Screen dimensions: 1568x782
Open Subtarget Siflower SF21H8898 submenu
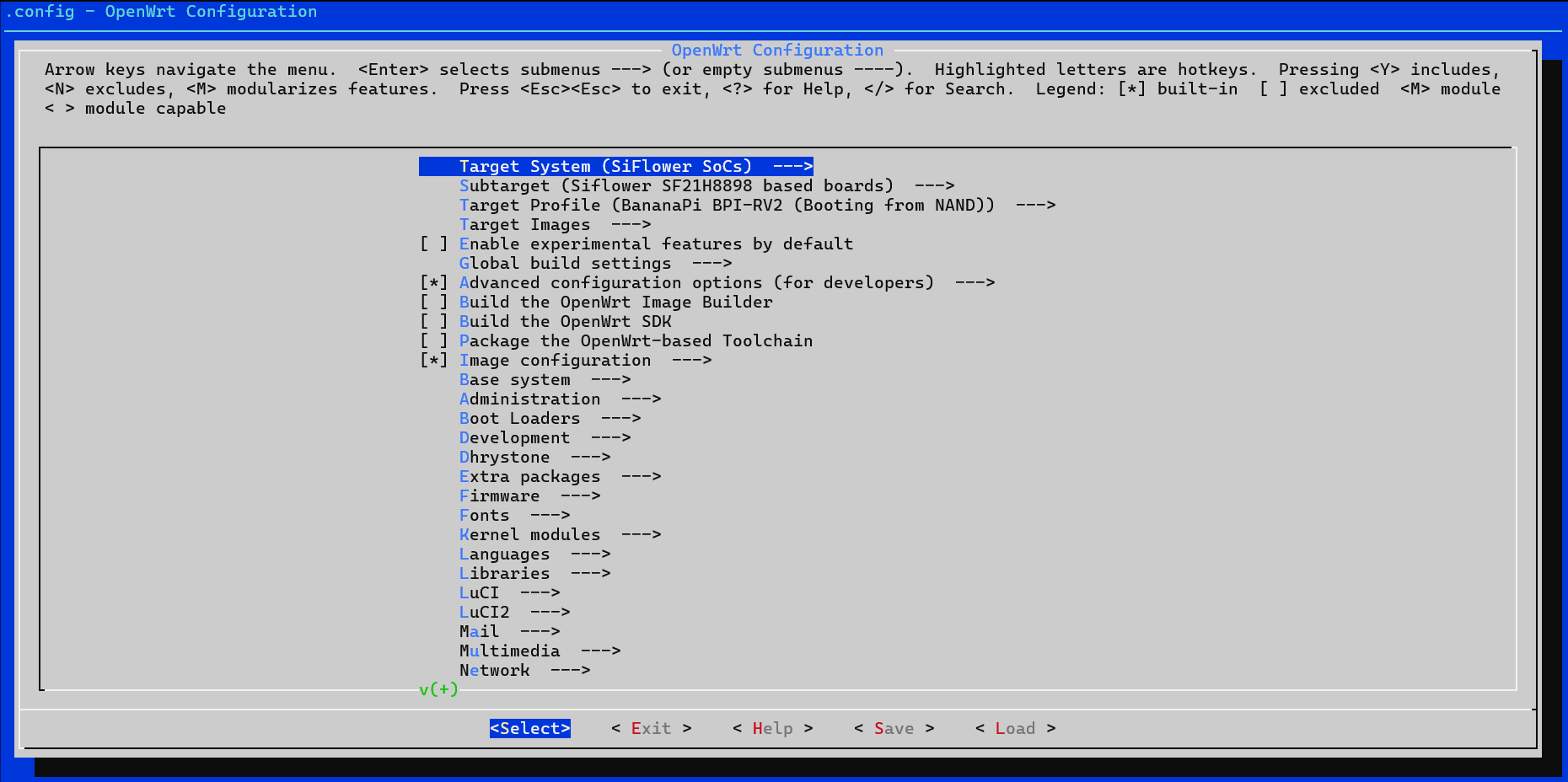point(706,186)
